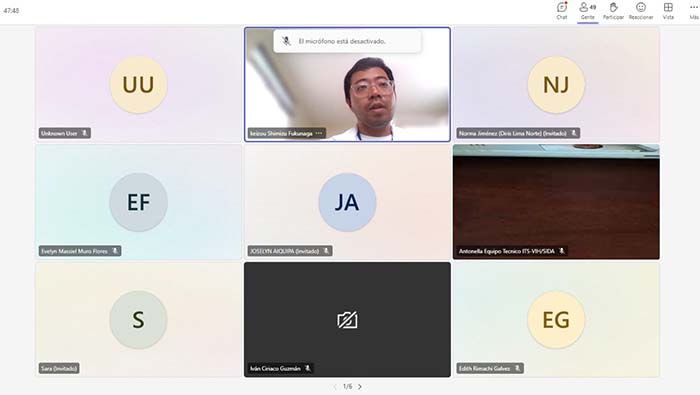Select the EG Edith avatar tile
Image resolution: width=700 pixels, height=395 pixels.
(x=556, y=320)
